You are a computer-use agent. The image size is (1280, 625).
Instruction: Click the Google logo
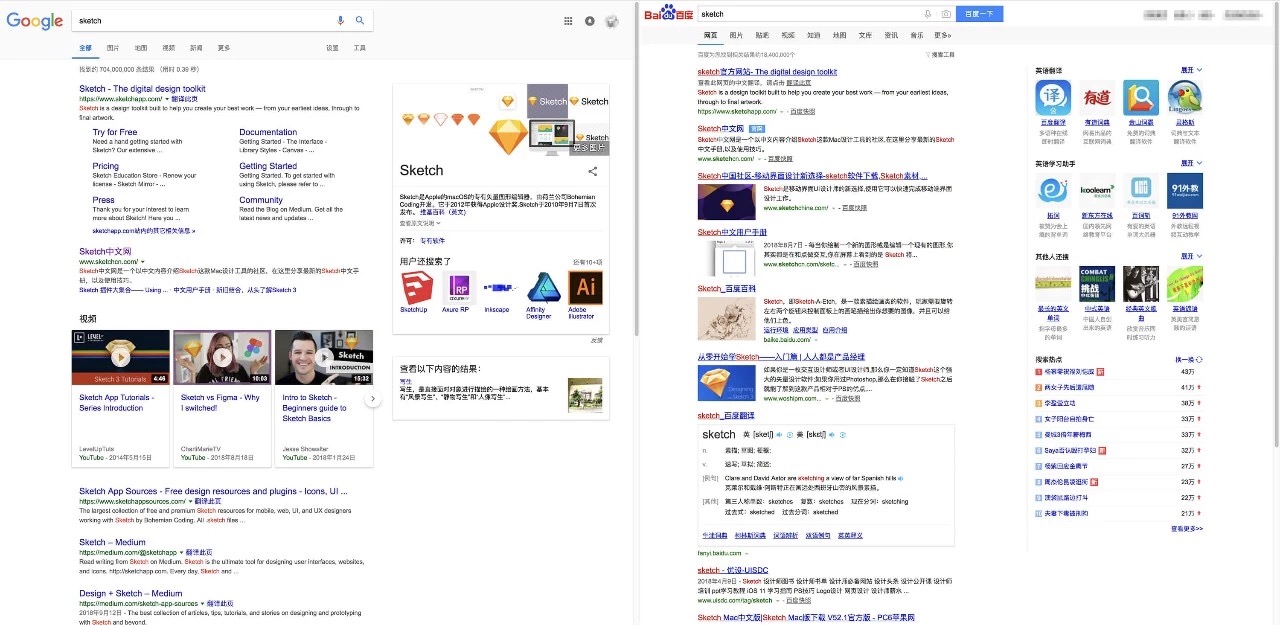pyautogui.click(x=35, y=20)
